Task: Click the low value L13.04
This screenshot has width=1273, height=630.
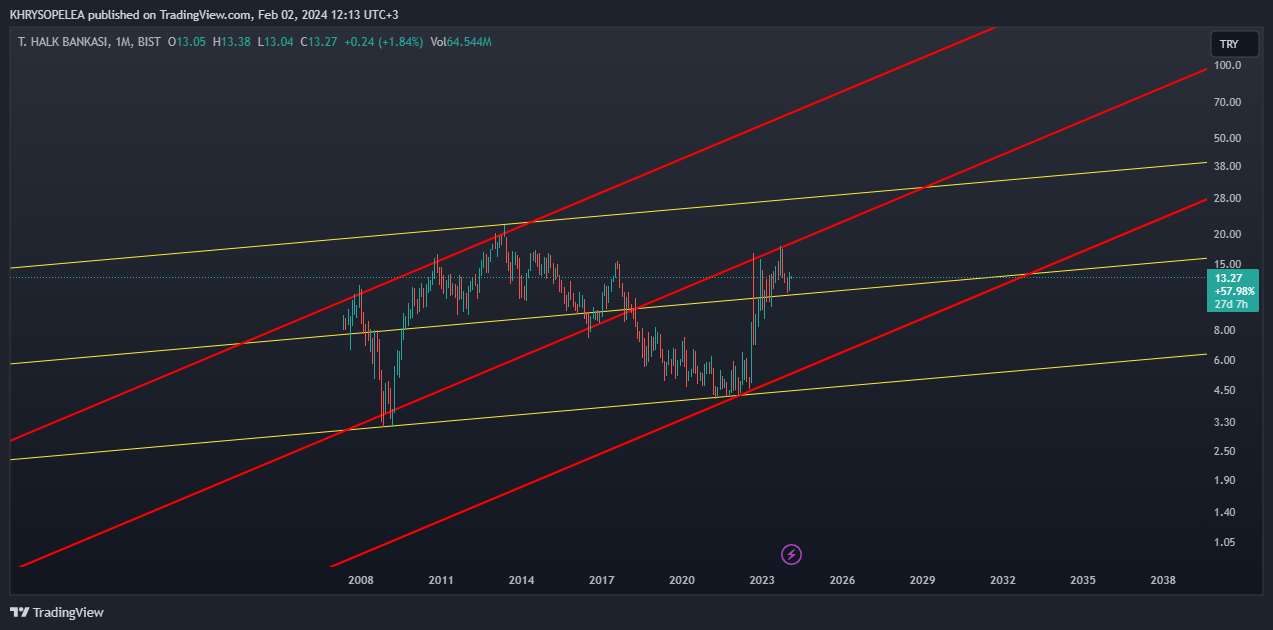Action: [275, 42]
